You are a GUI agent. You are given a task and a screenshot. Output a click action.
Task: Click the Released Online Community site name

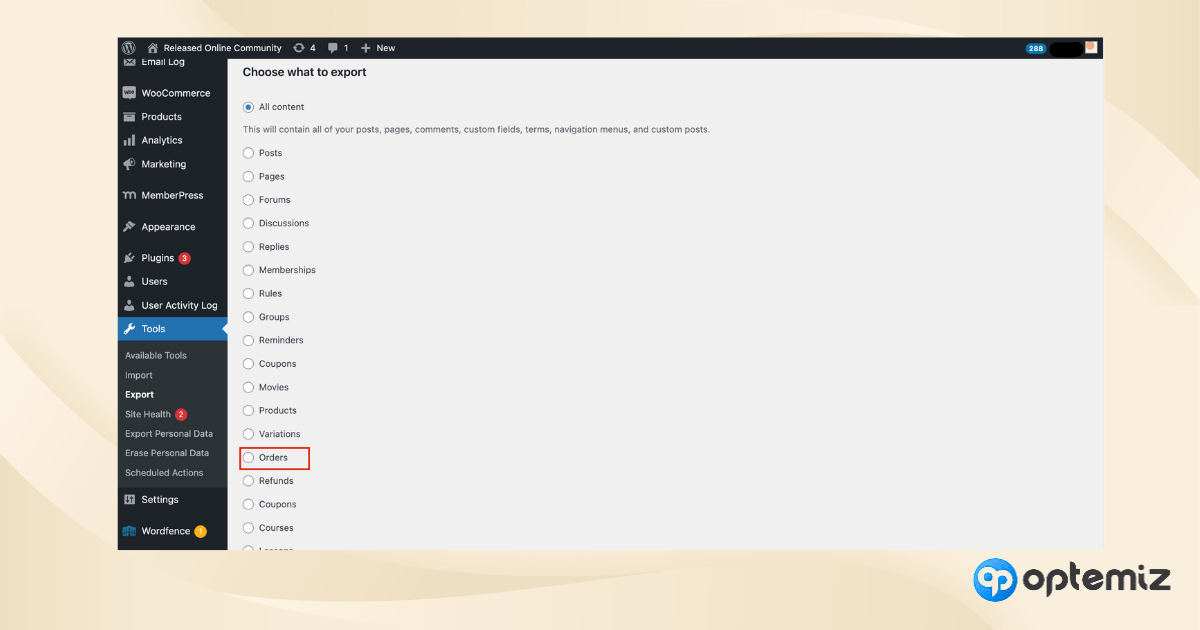coord(223,48)
